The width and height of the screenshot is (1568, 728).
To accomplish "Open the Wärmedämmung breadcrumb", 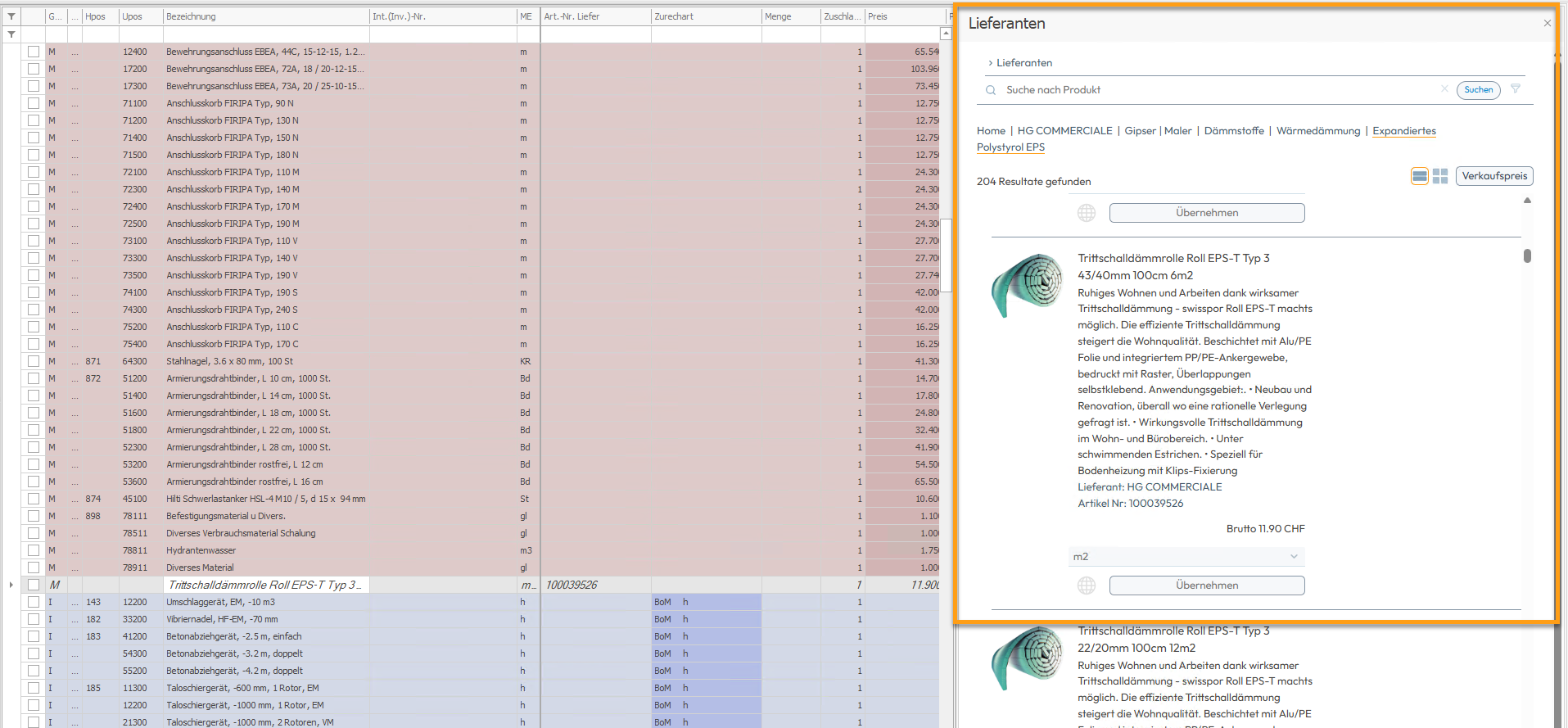I will [1318, 131].
